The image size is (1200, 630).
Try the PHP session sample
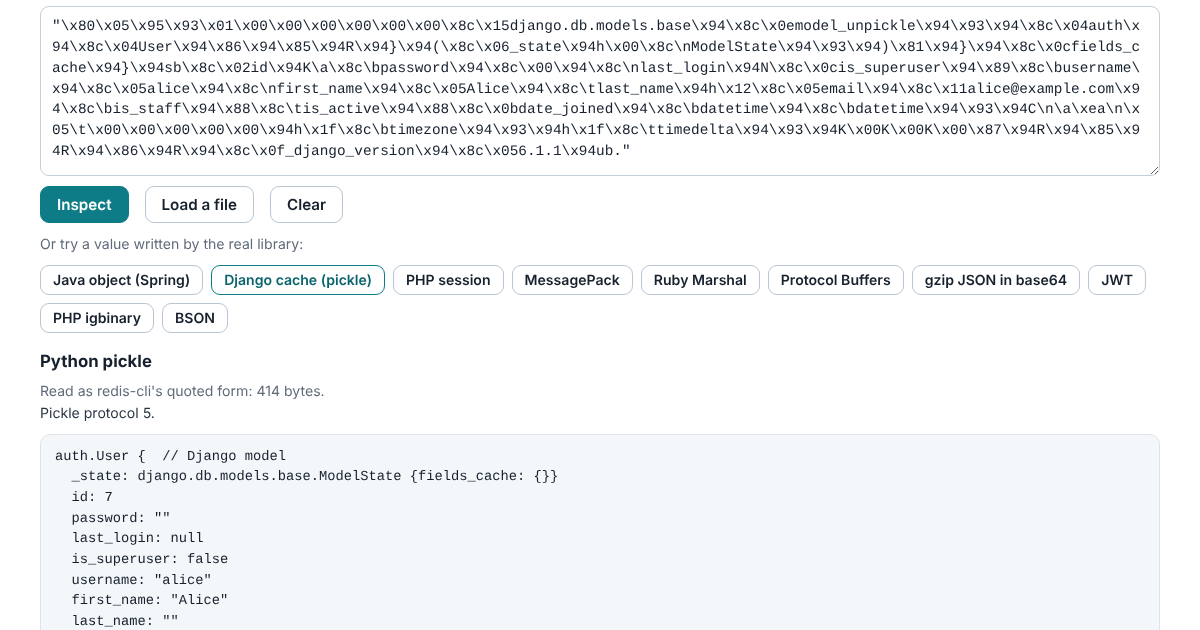(448, 280)
